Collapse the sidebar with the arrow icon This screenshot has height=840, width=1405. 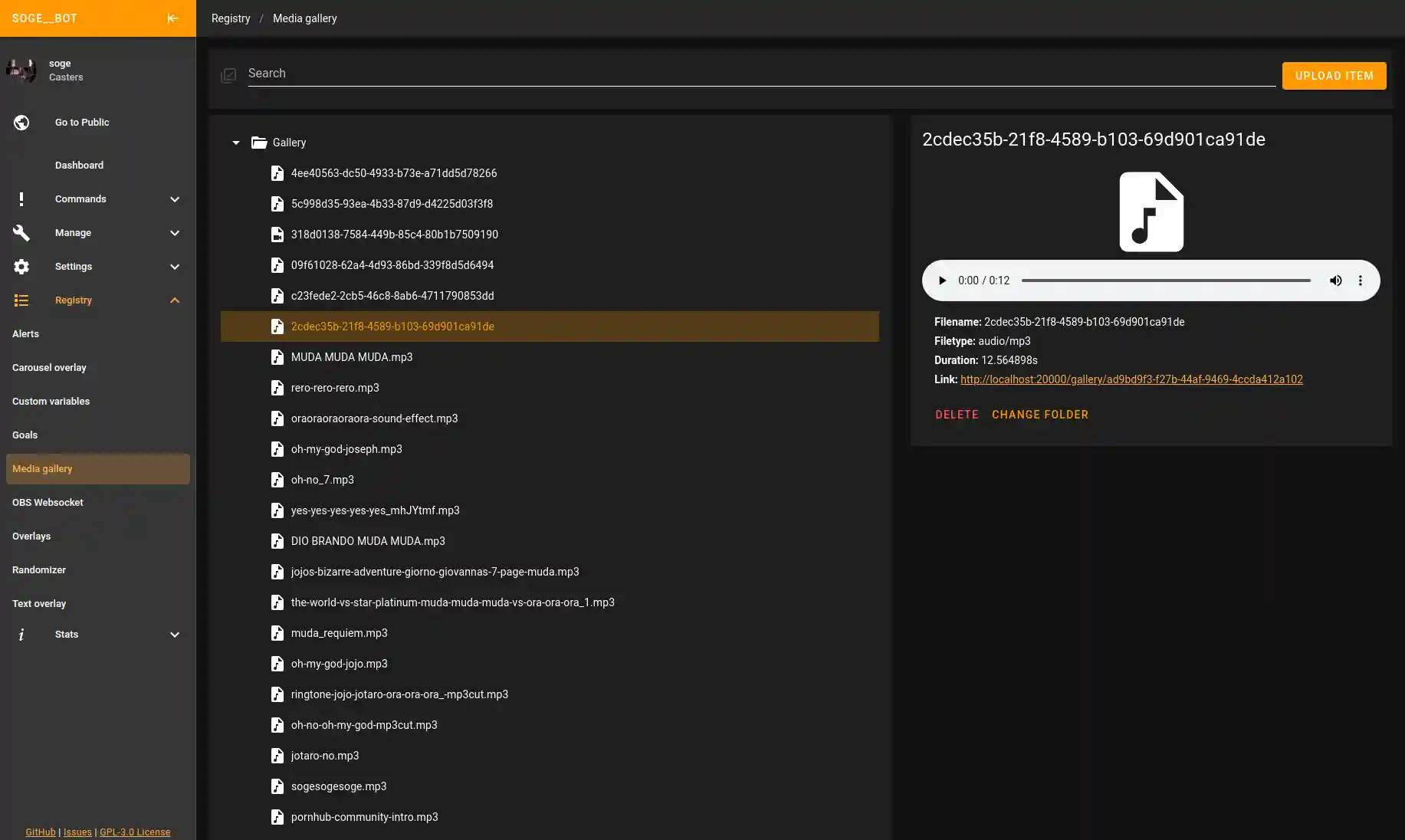tap(172, 18)
